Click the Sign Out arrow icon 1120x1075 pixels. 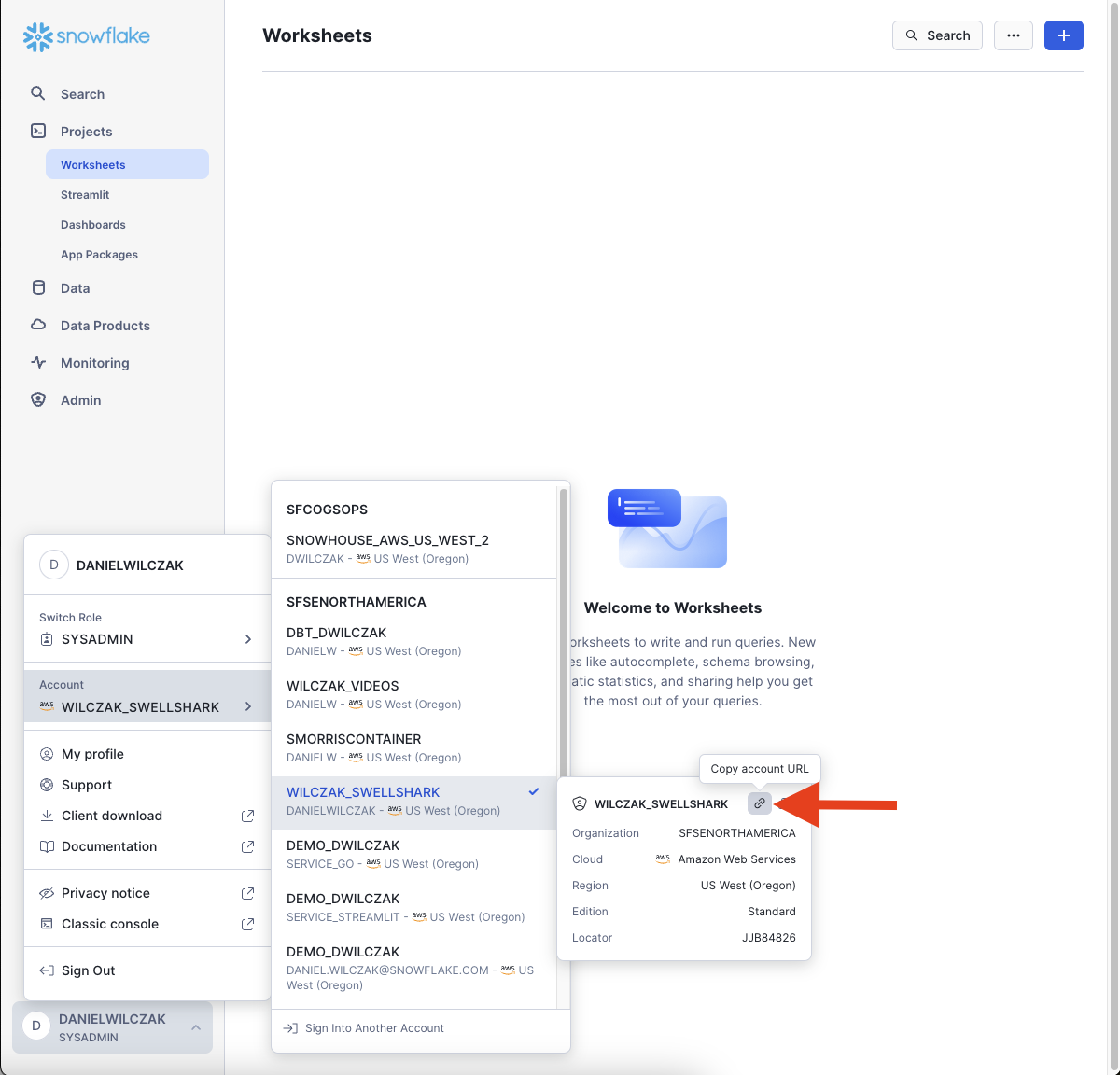[x=47, y=970]
